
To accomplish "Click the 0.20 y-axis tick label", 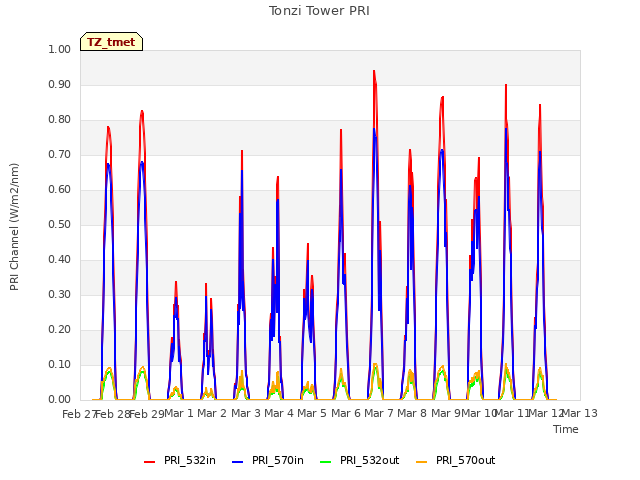I will pos(60,330).
